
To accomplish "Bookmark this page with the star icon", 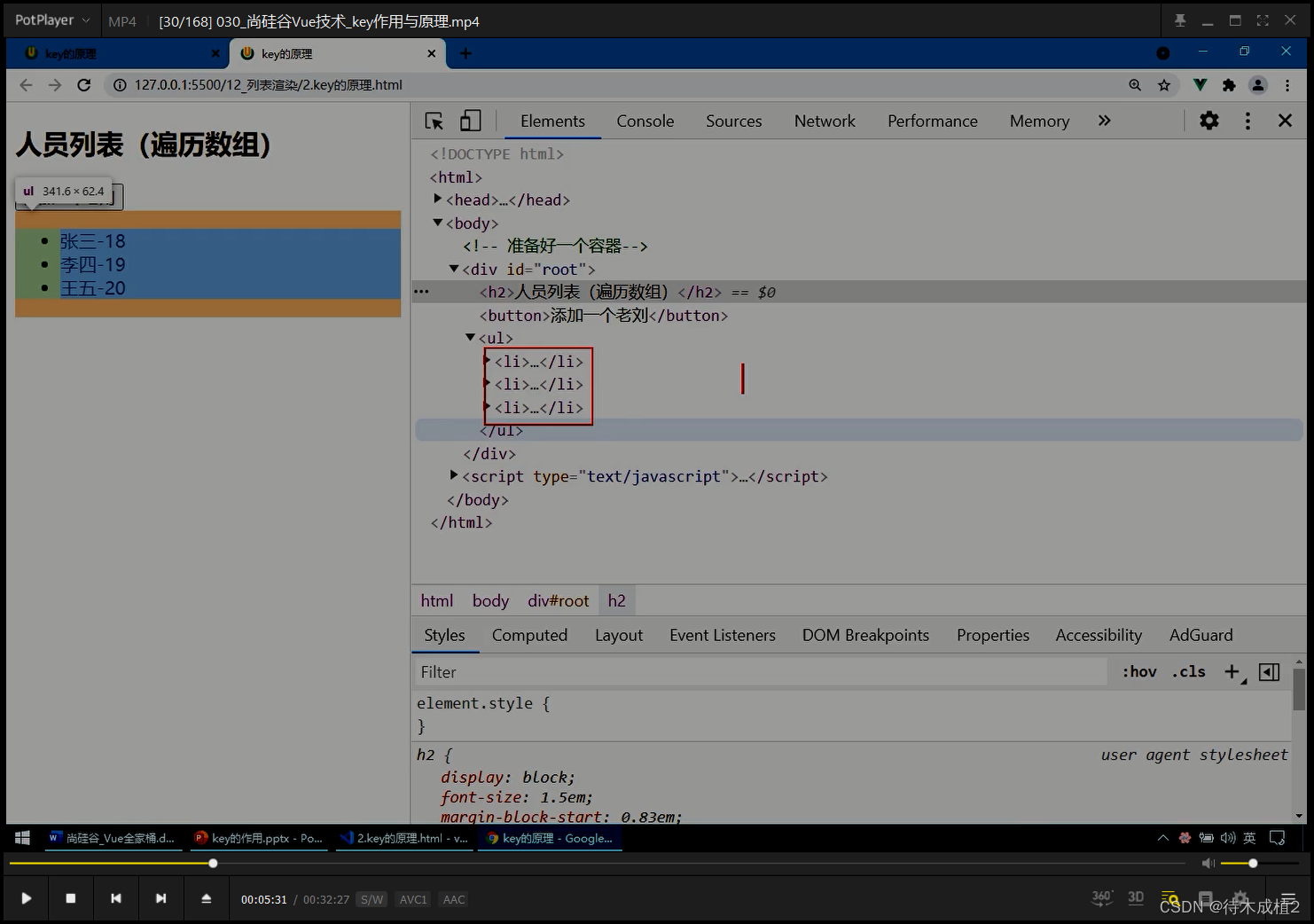I will click(1164, 85).
